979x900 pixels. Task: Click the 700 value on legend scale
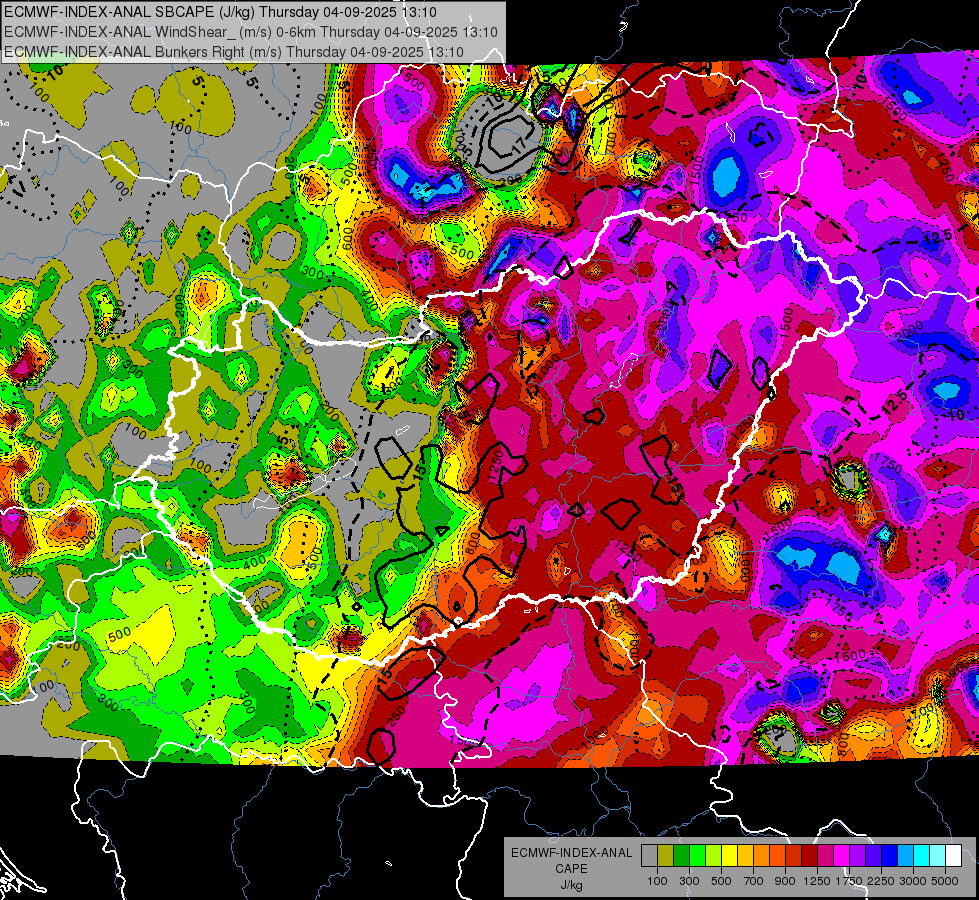(x=754, y=881)
